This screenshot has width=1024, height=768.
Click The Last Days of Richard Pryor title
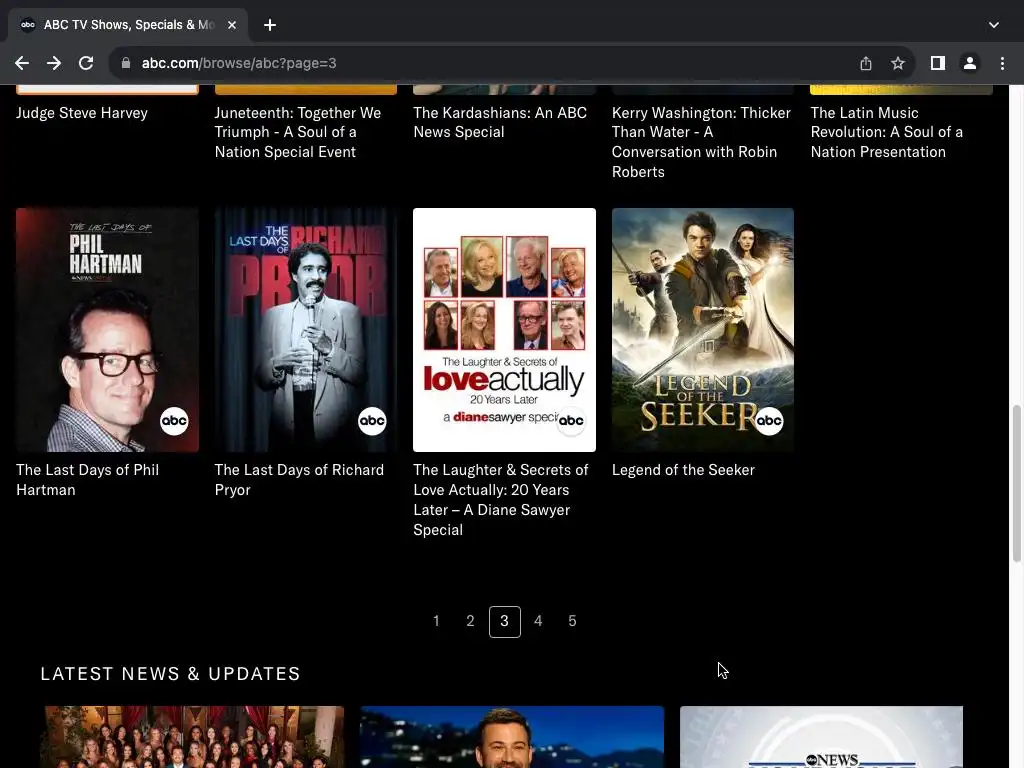(299, 480)
